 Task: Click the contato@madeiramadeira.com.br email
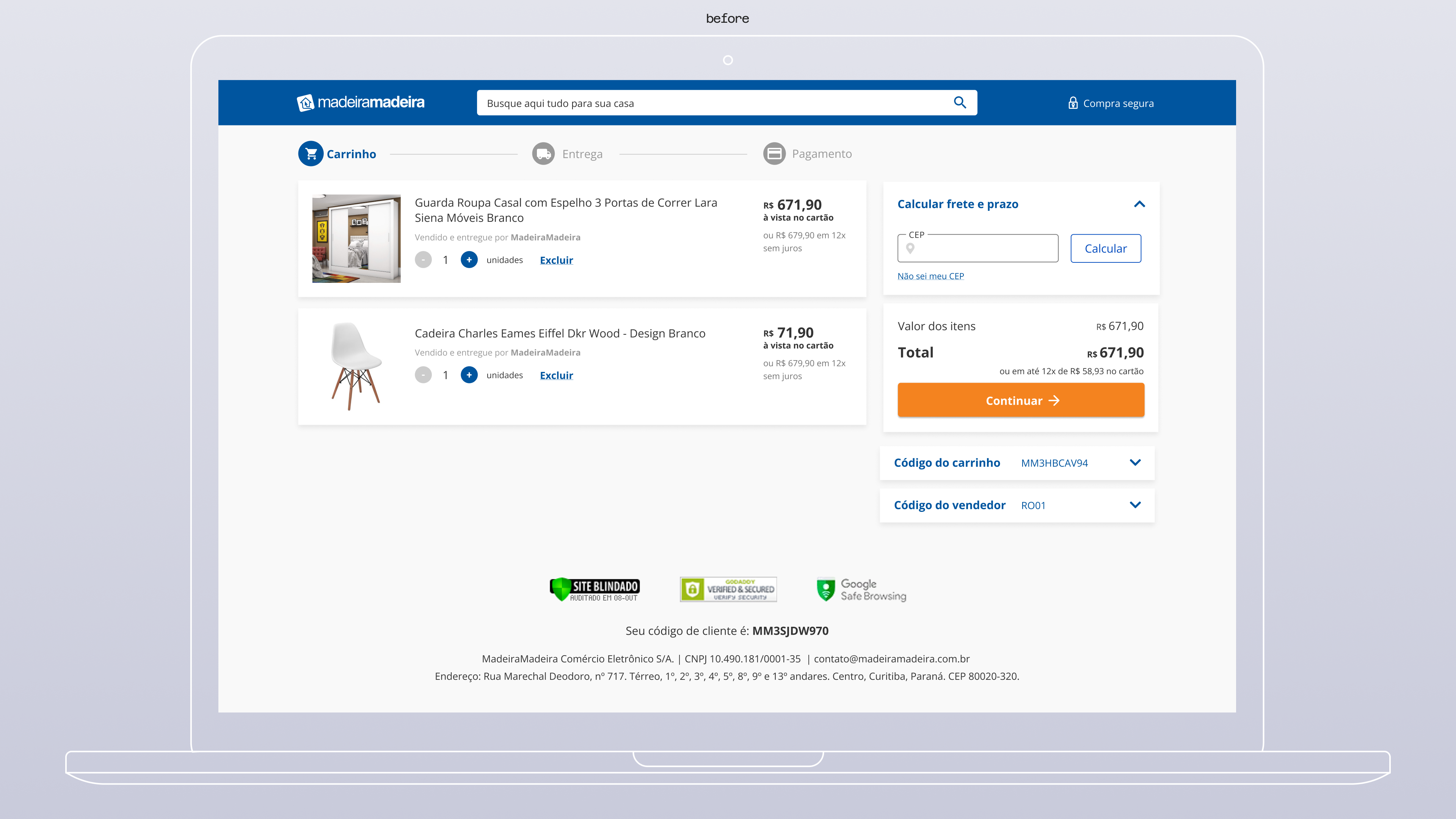pos(891,659)
